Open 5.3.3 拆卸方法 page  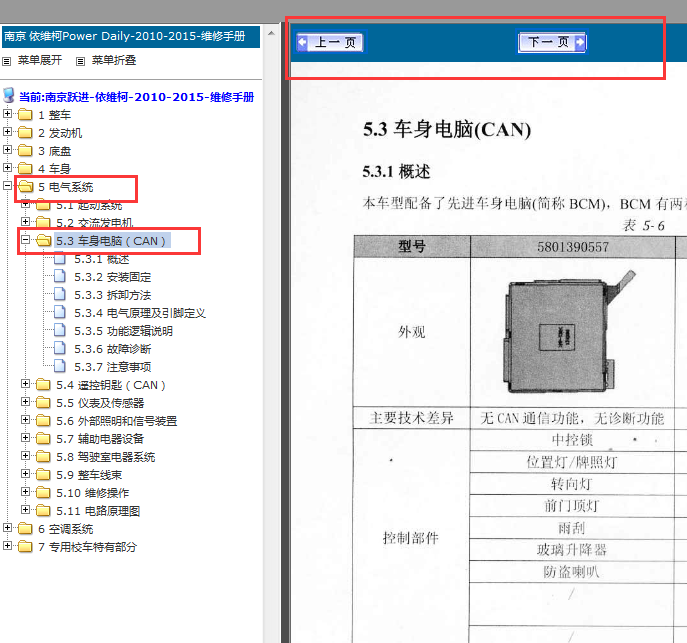[113, 295]
